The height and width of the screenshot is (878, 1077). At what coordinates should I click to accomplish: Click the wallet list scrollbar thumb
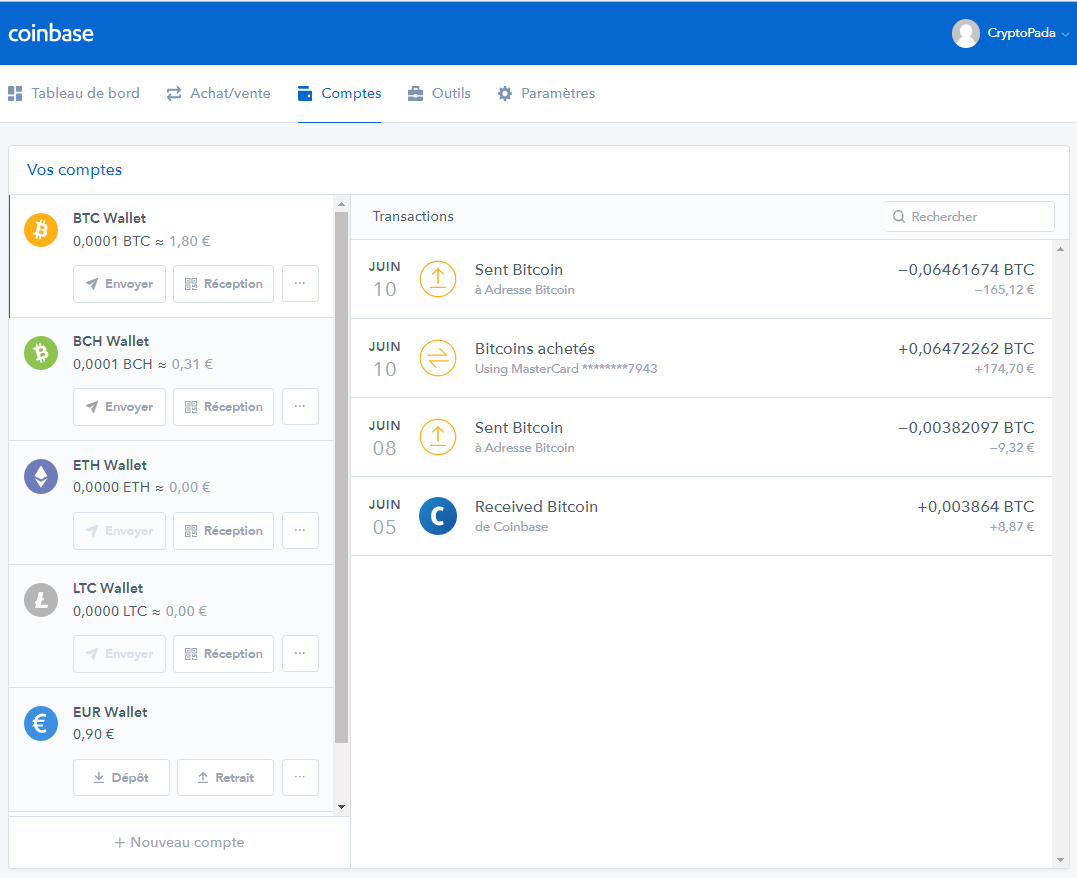[x=341, y=477]
